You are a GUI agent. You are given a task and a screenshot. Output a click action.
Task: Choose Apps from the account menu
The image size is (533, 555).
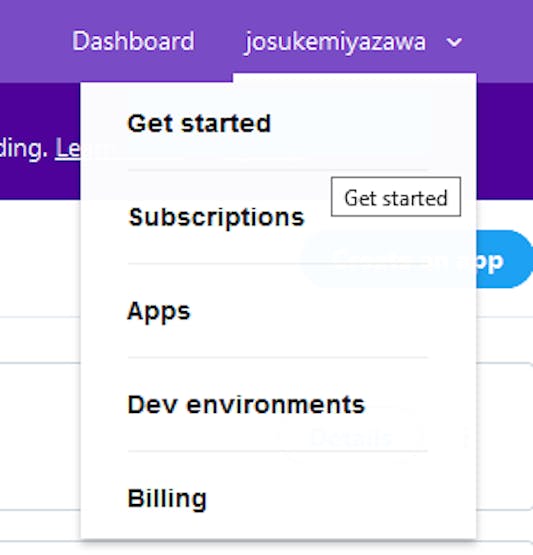(159, 311)
